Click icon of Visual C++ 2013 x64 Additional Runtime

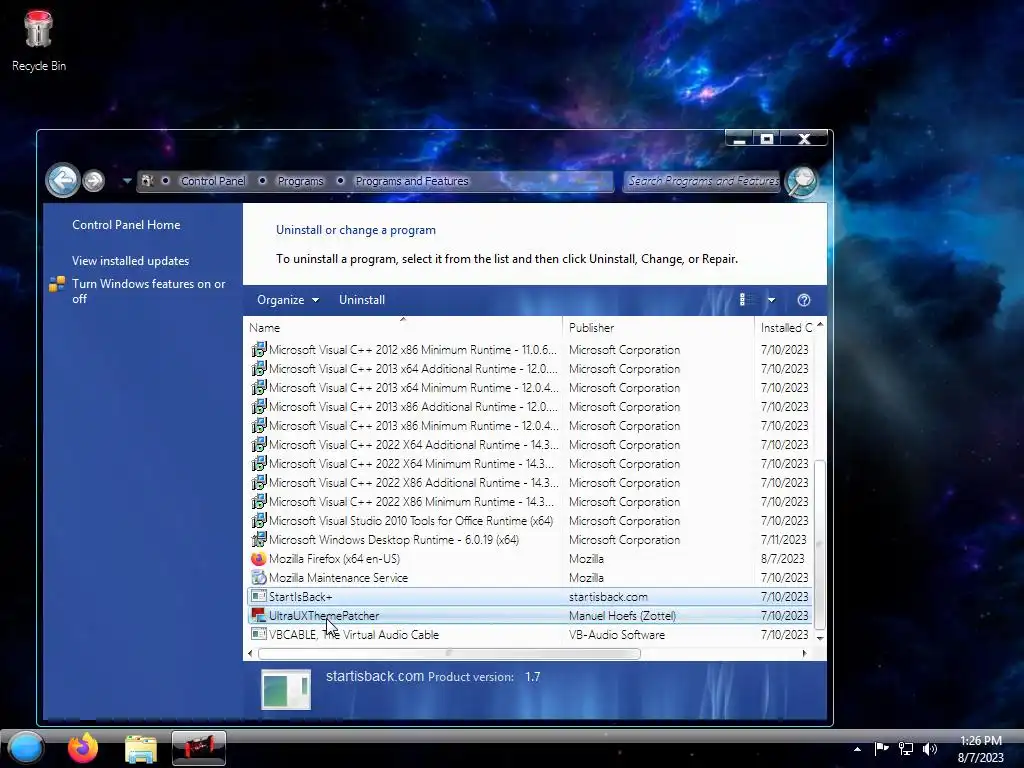coord(259,368)
